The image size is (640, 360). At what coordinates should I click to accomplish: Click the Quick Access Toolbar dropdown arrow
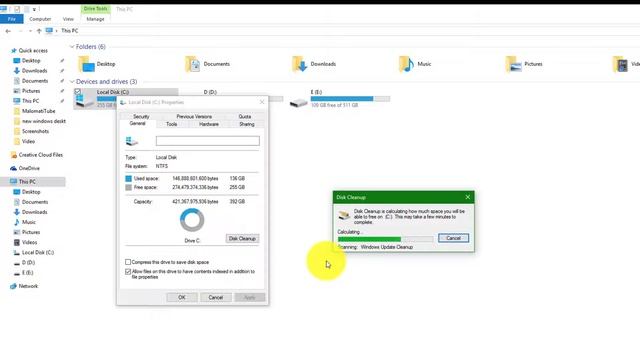click(34, 9)
